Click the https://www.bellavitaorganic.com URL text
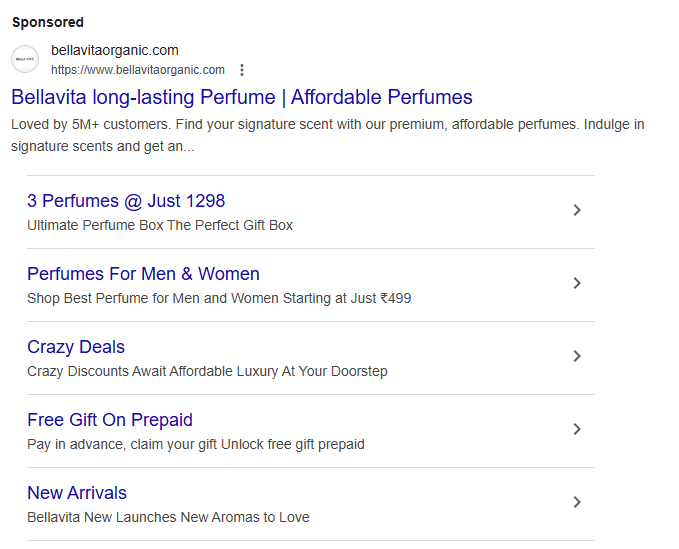Image resolution: width=679 pixels, height=549 pixels. click(138, 70)
